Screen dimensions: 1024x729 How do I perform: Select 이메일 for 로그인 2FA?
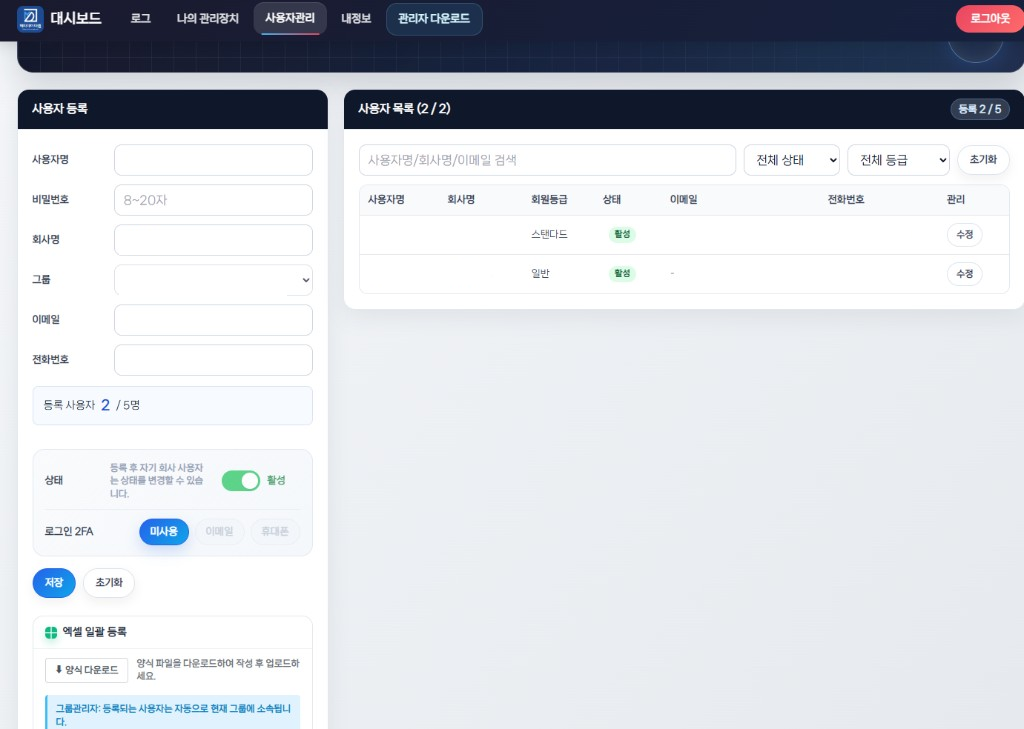coord(219,532)
